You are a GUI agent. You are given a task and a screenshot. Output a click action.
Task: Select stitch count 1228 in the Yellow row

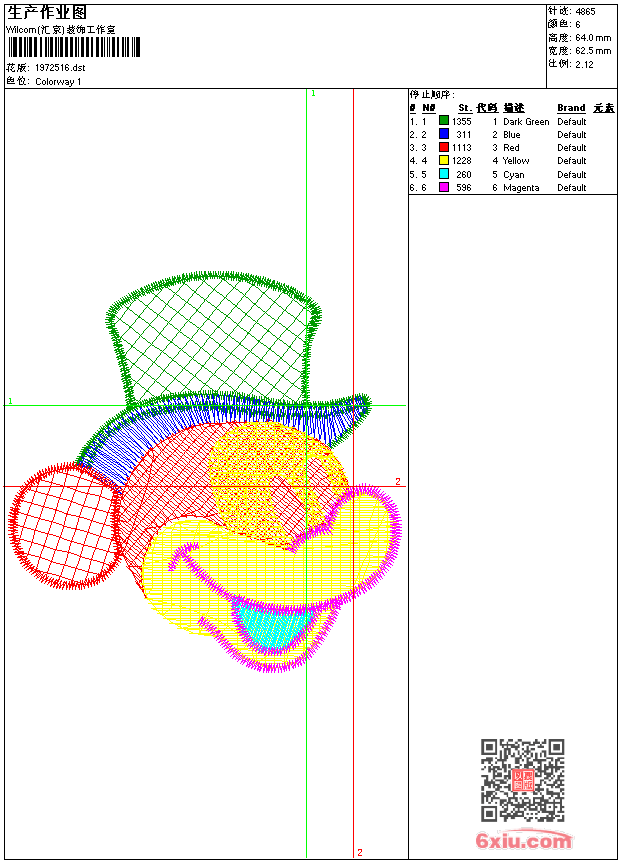(x=461, y=161)
